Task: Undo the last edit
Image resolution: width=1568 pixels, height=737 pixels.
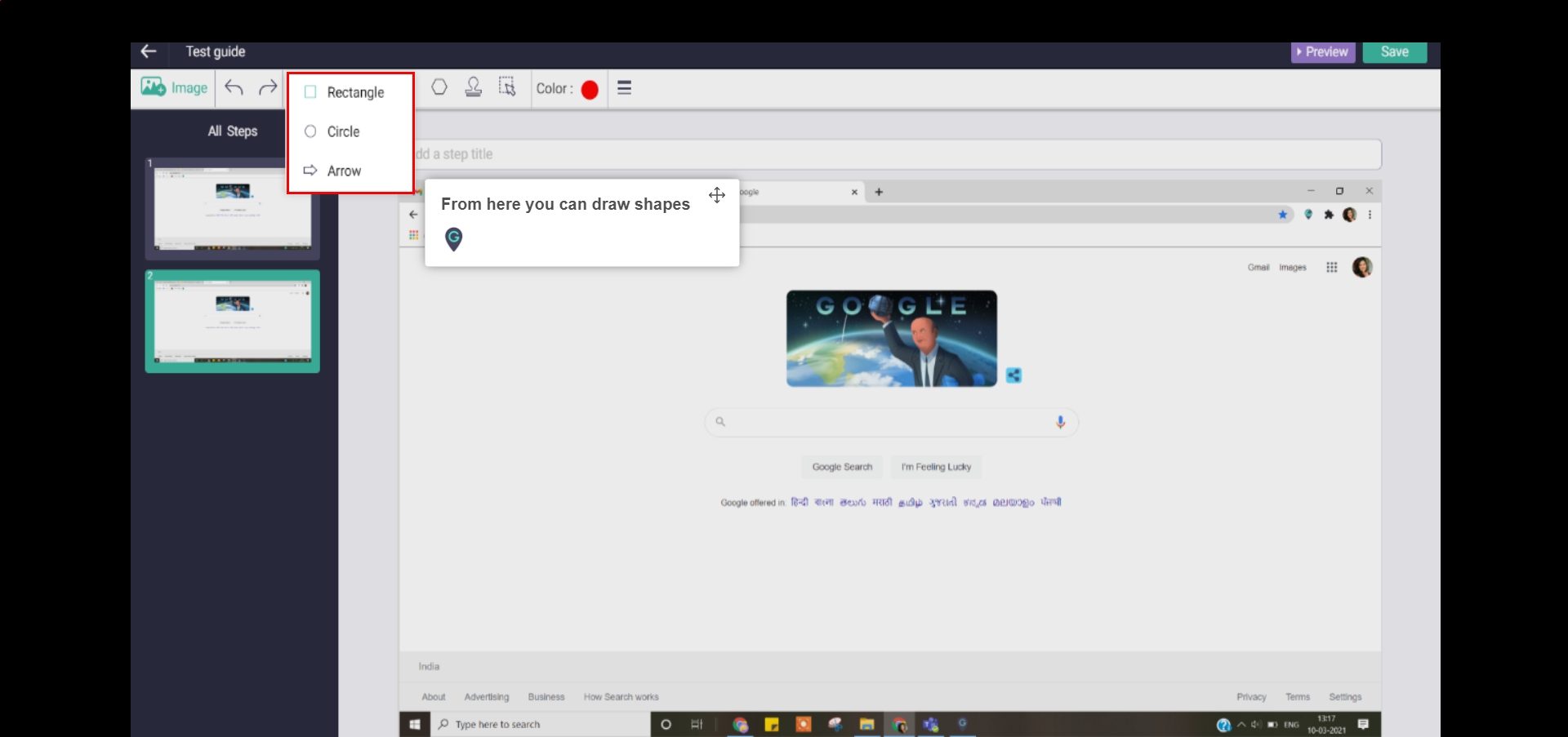Action: coord(234,87)
